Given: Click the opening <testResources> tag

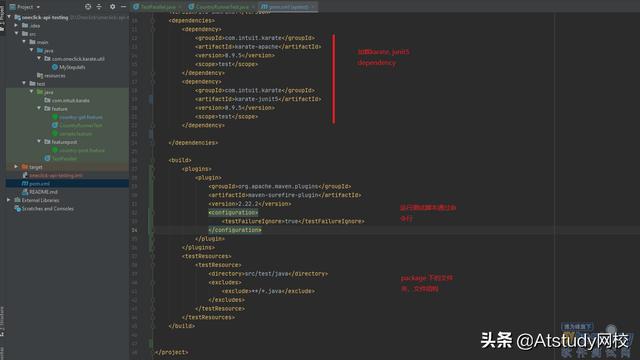Looking at the screenshot, I should pyautogui.click(x=207, y=256).
